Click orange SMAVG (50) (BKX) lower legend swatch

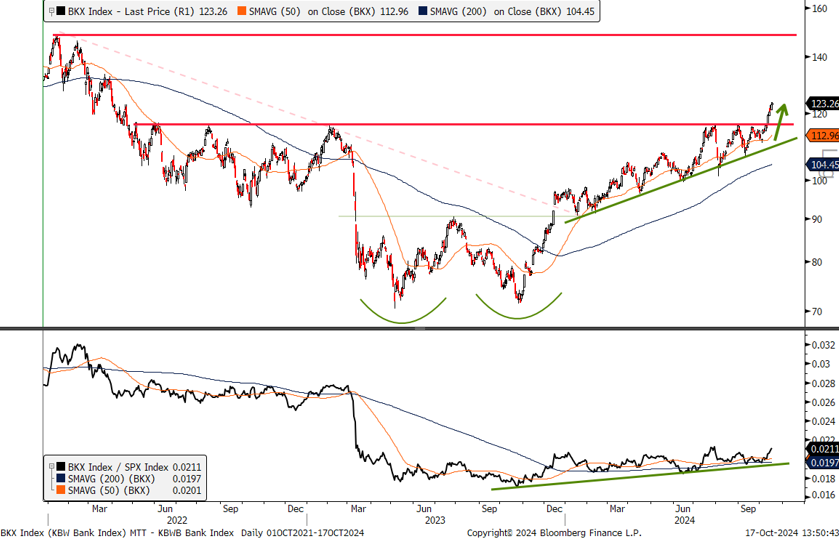[x=61, y=491]
